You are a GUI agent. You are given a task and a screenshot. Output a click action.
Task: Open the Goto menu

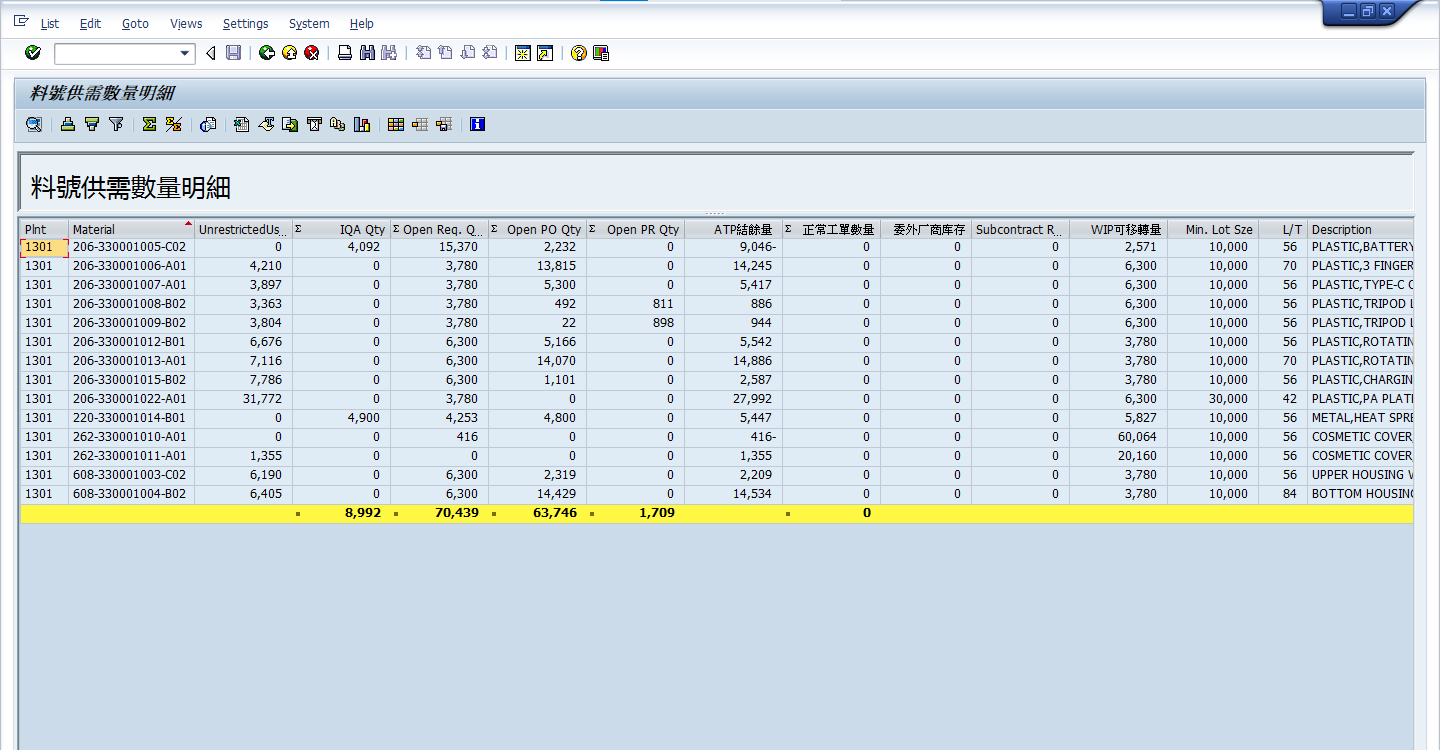[135, 23]
